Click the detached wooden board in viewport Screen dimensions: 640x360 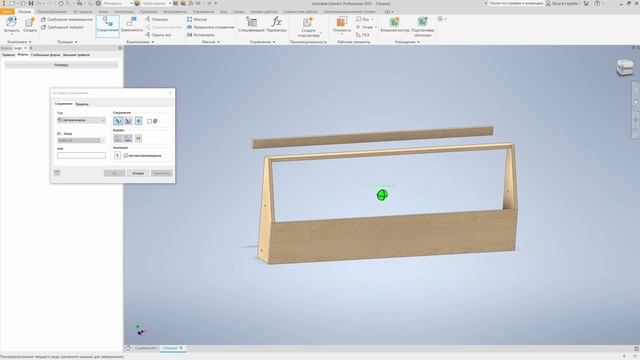coord(372,138)
